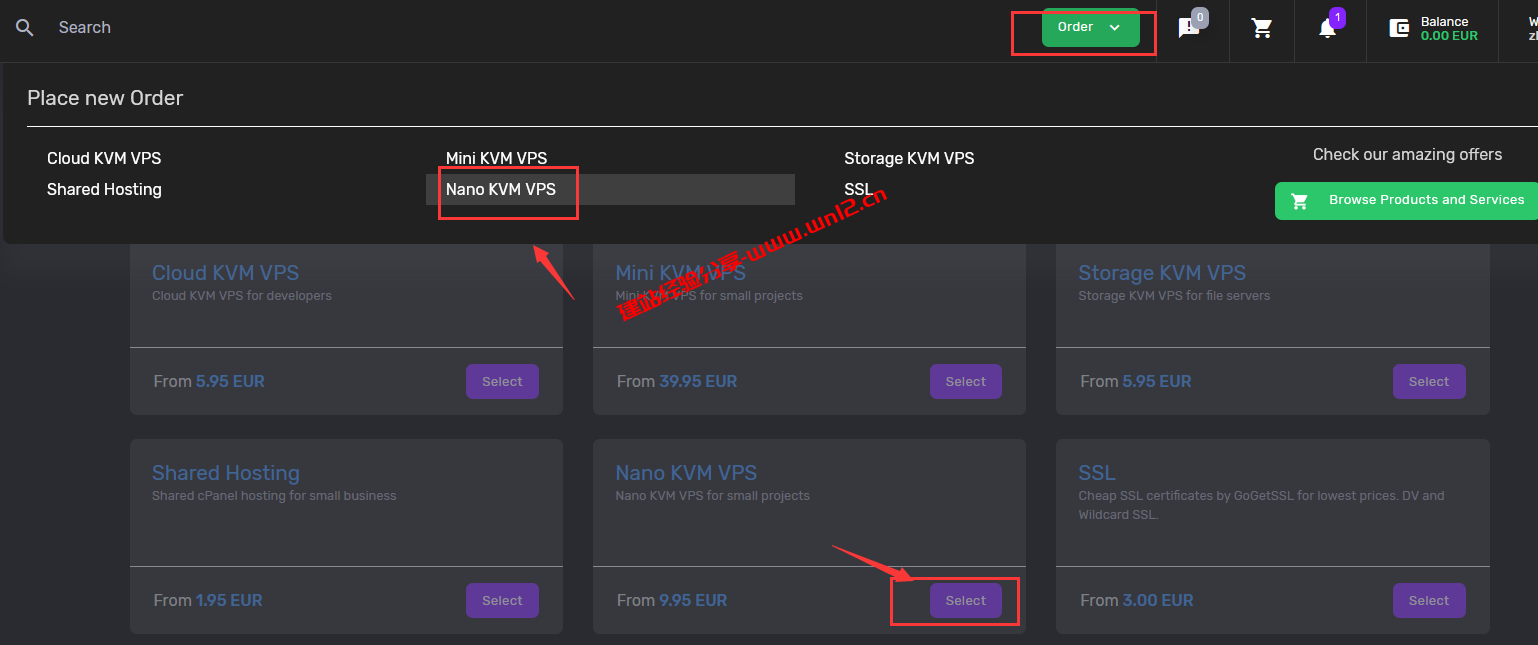Select the Shared Hosting card
The width and height of the screenshot is (1538, 645).
[x=502, y=600]
